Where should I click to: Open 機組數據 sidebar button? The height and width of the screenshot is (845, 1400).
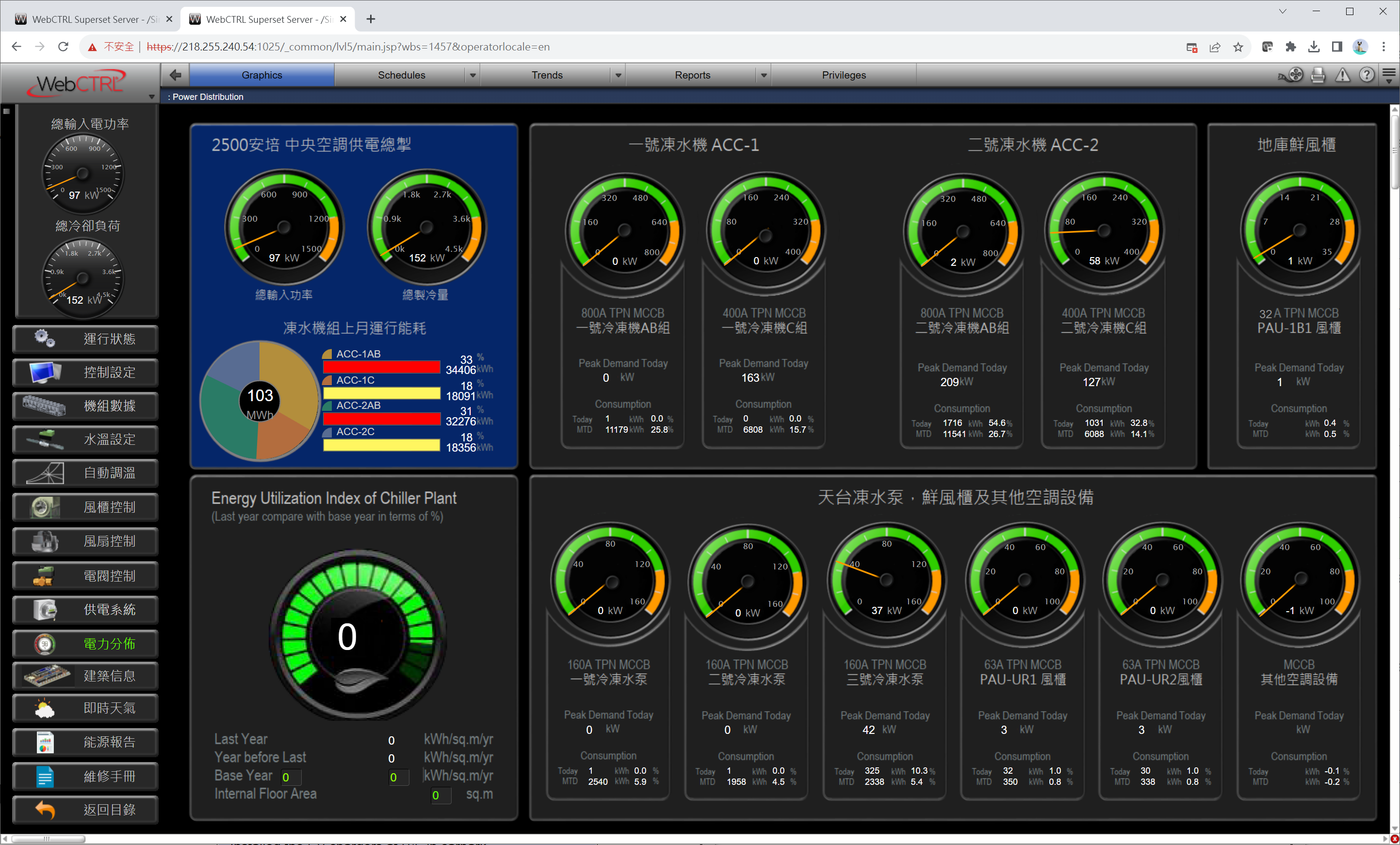[x=85, y=406]
